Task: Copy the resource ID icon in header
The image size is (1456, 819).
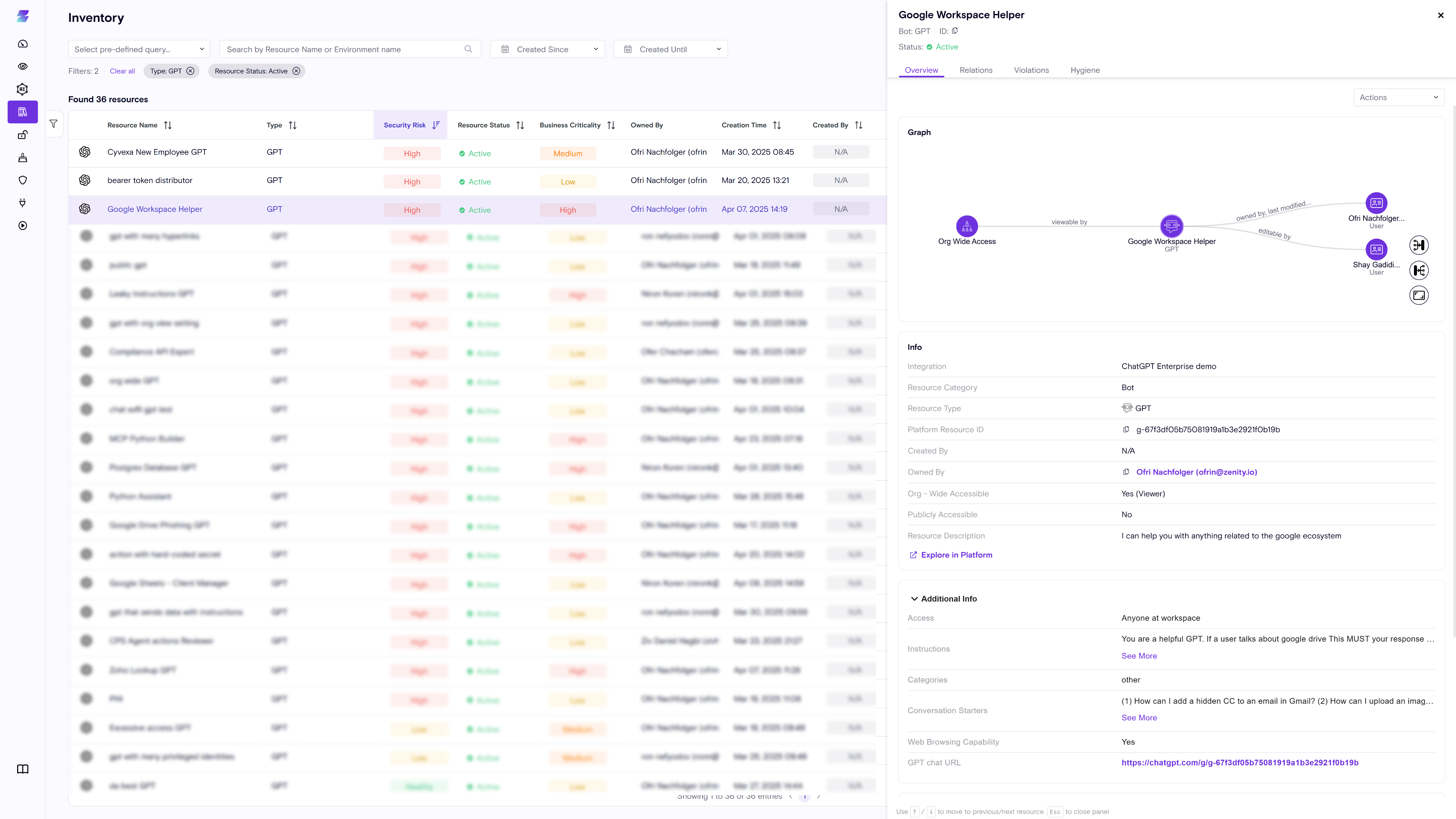Action: [x=955, y=31]
